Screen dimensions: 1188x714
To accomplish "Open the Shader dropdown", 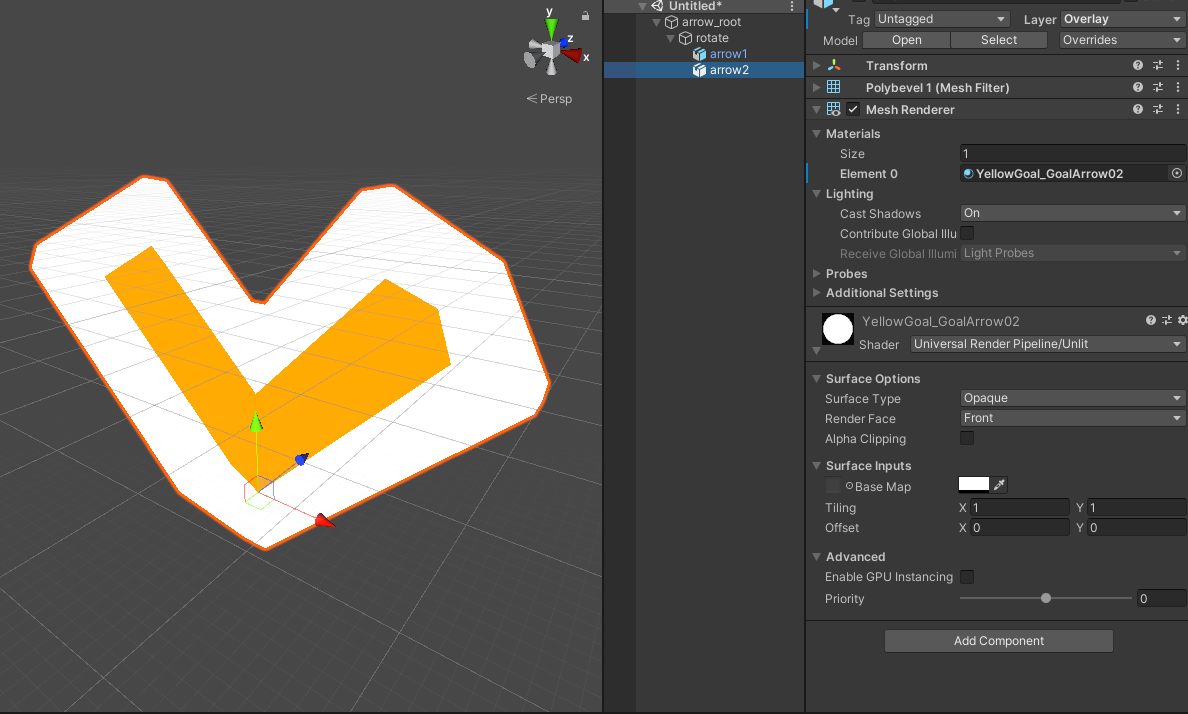I will (x=1048, y=344).
